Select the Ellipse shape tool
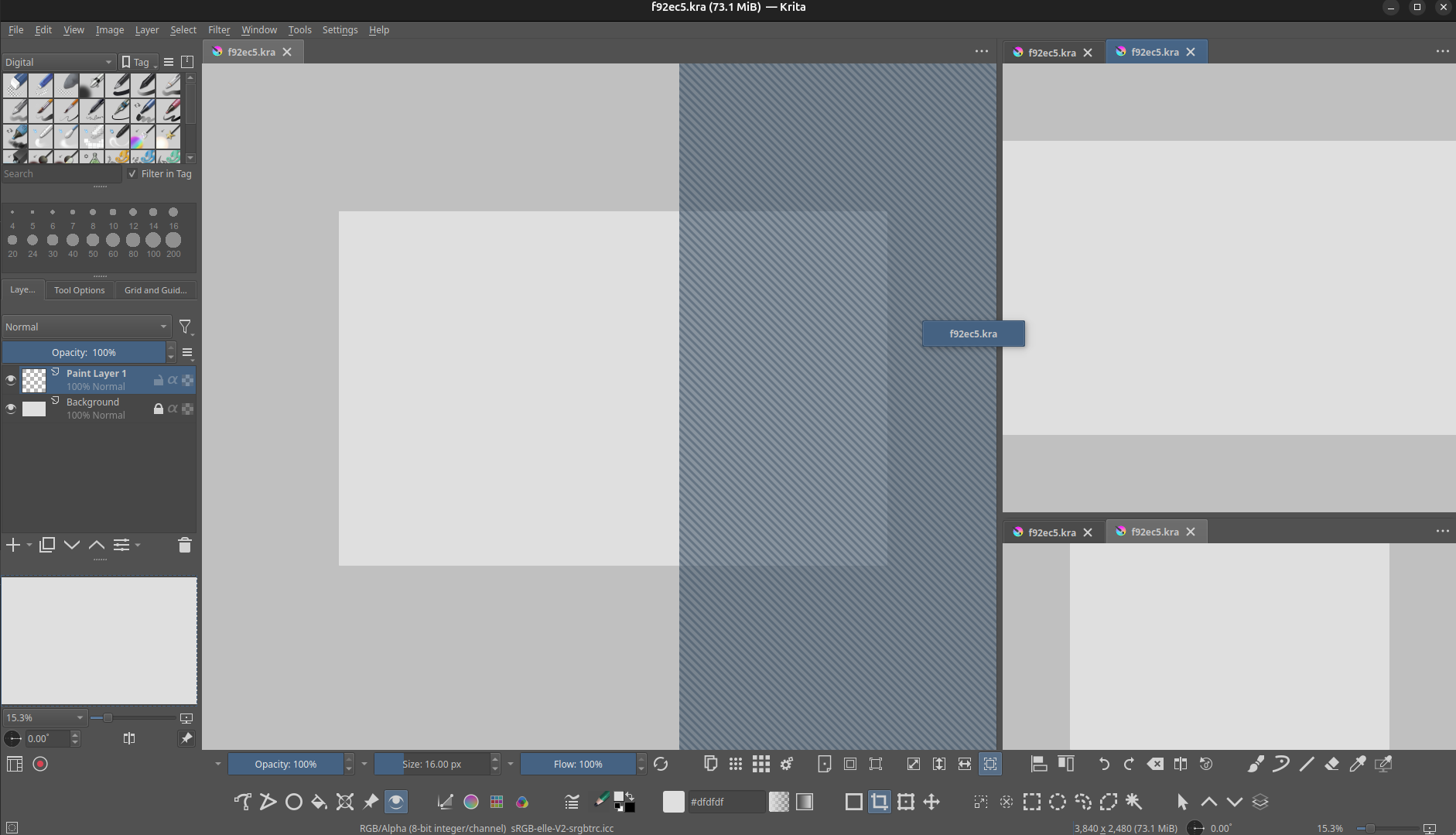The image size is (1456, 835). pyautogui.click(x=294, y=802)
